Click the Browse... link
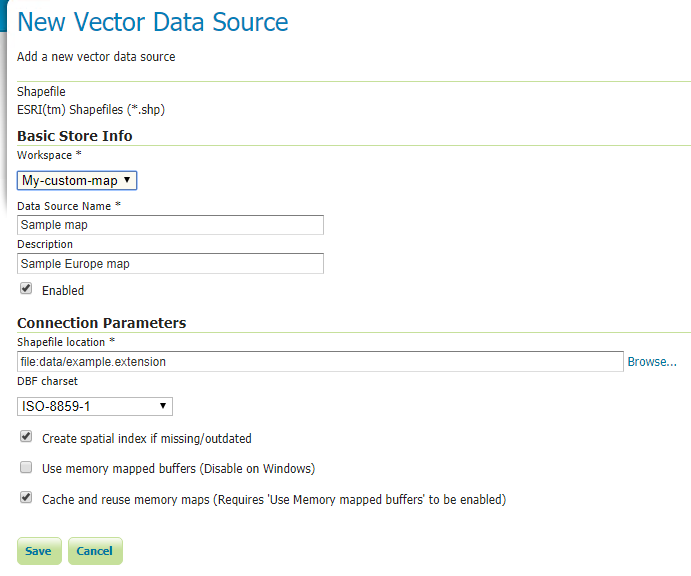This screenshot has width=691, height=576. [652, 362]
